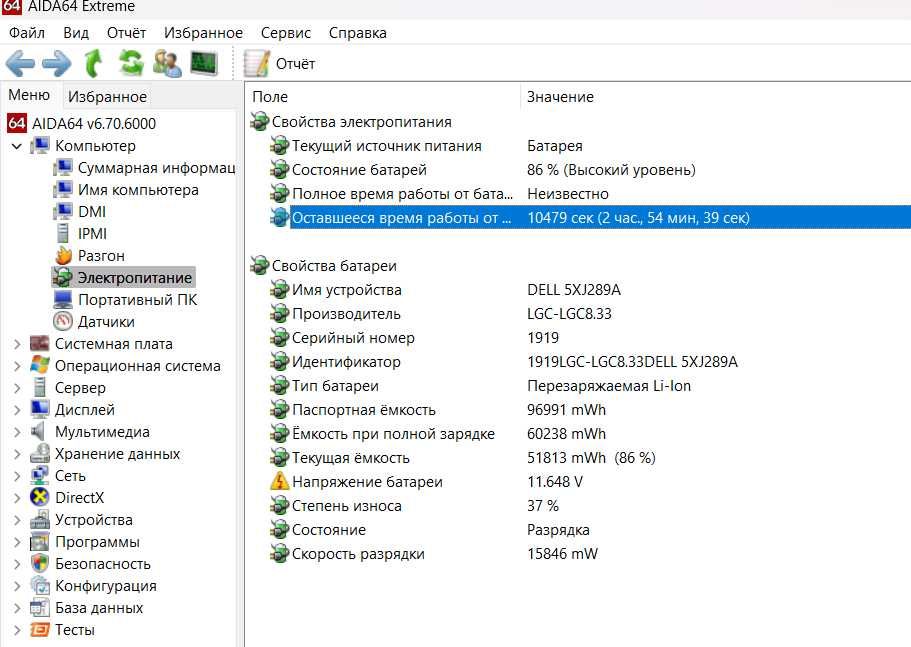Click the Напряжение батареи warning icon
The image size is (911, 647).
(x=279, y=481)
